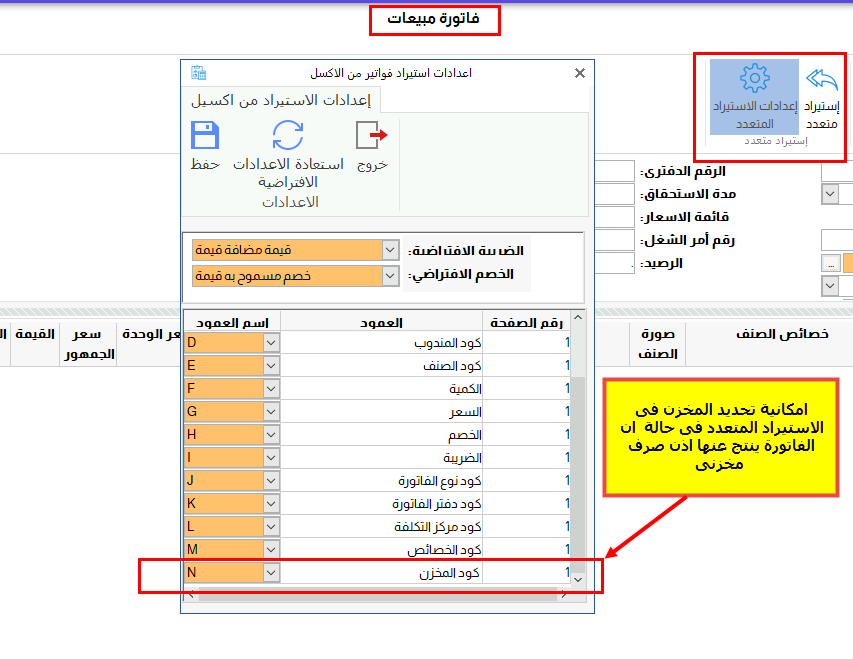The width and height of the screenshot is (853, 659).
Task: Click قائمة الاسعار input field
Action: pyautogui.click(x=615, y=217)
